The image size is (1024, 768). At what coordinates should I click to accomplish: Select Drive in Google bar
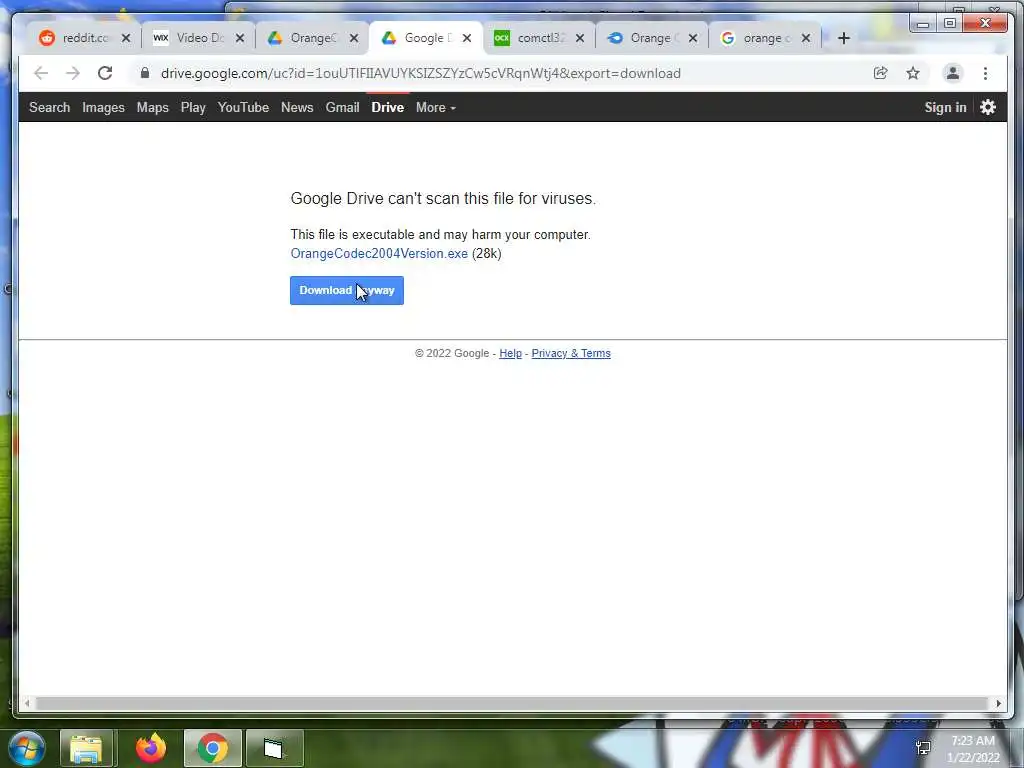[x=387, y=108]
